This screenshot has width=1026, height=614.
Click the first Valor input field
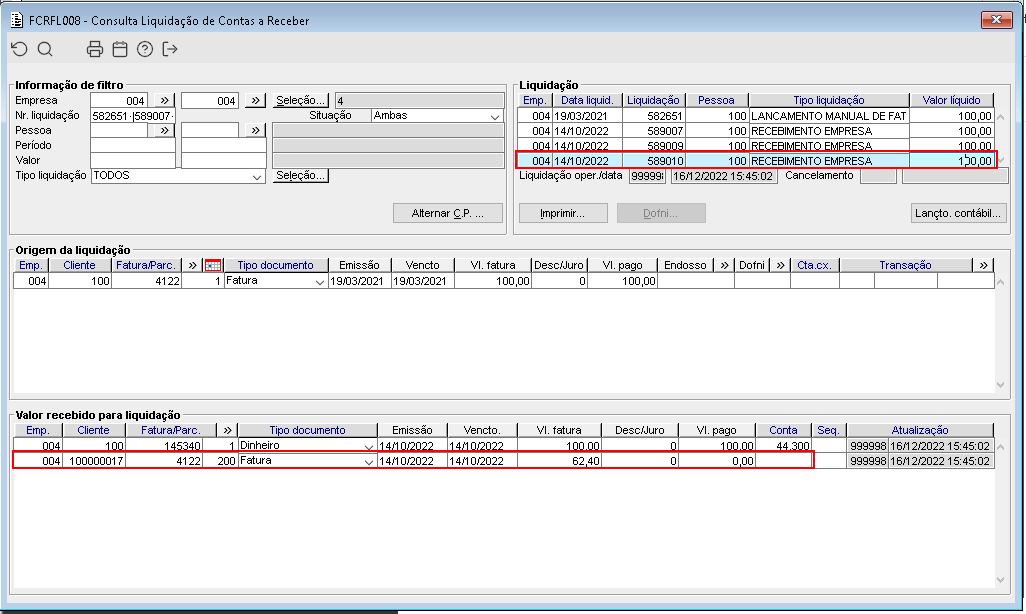tap(133, 160)
